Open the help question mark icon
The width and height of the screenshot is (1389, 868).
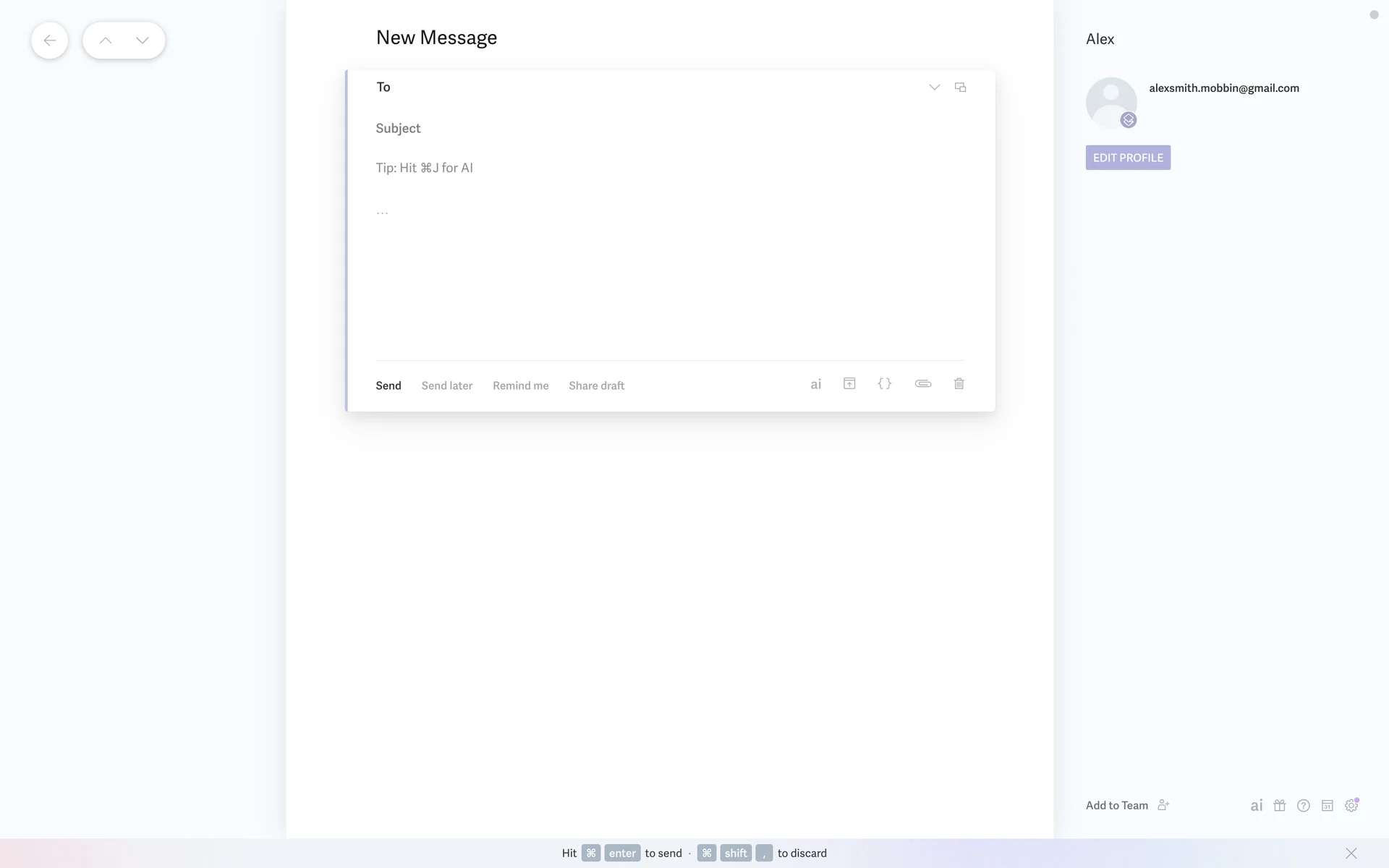click(1303, 806)
